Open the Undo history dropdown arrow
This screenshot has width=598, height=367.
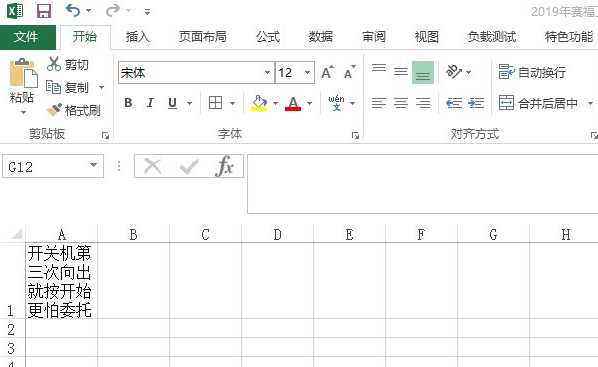pyautogui.click(x=88, y=11)
